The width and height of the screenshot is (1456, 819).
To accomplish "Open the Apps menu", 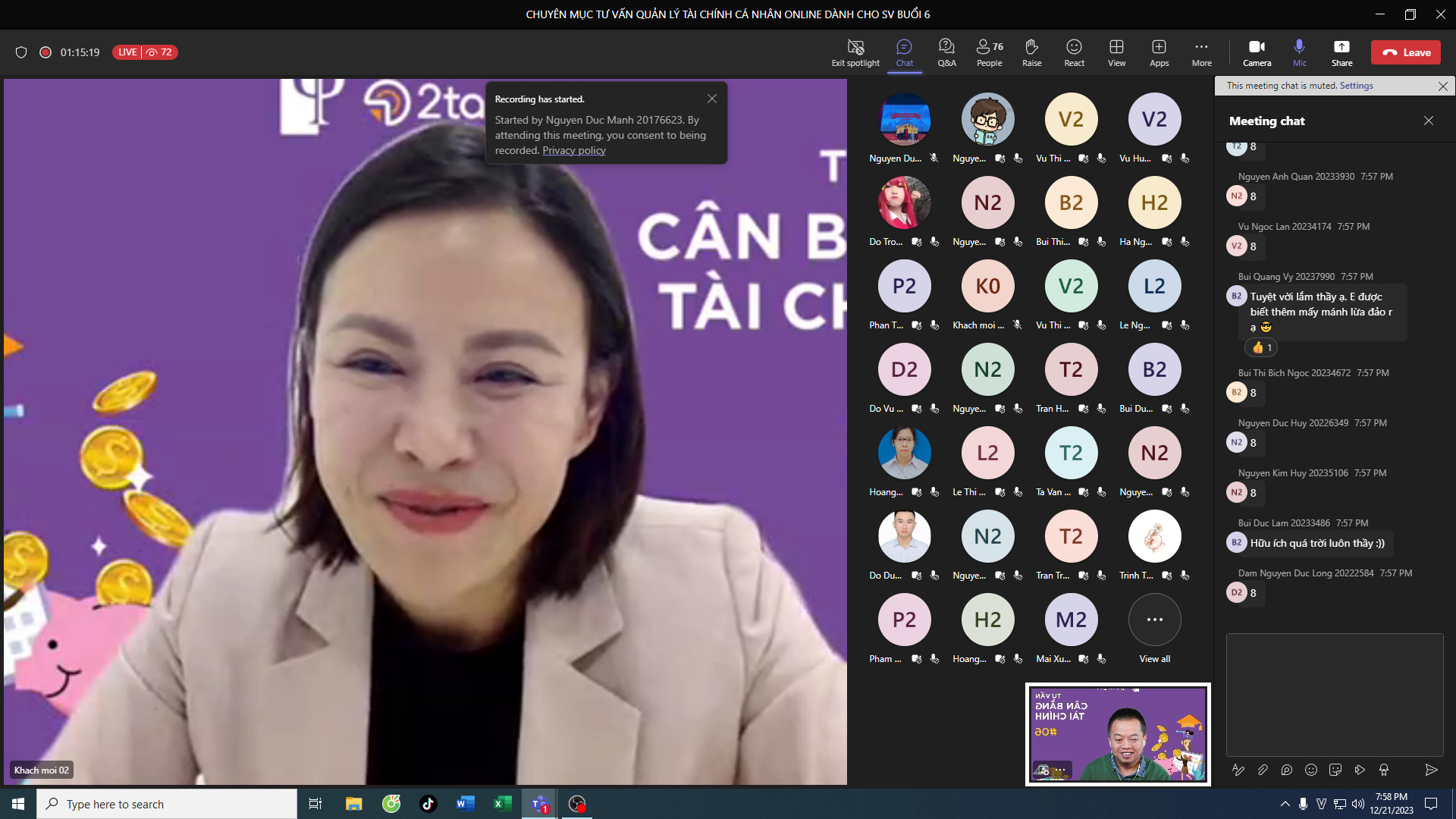I will [1159, 52].
